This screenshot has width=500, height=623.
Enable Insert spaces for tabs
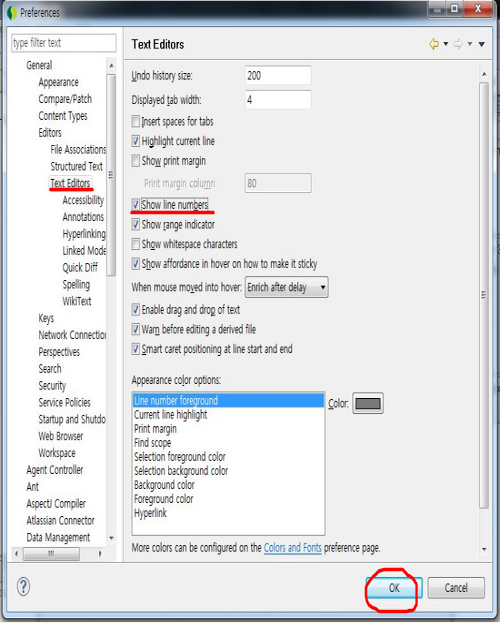coord(136,121)
